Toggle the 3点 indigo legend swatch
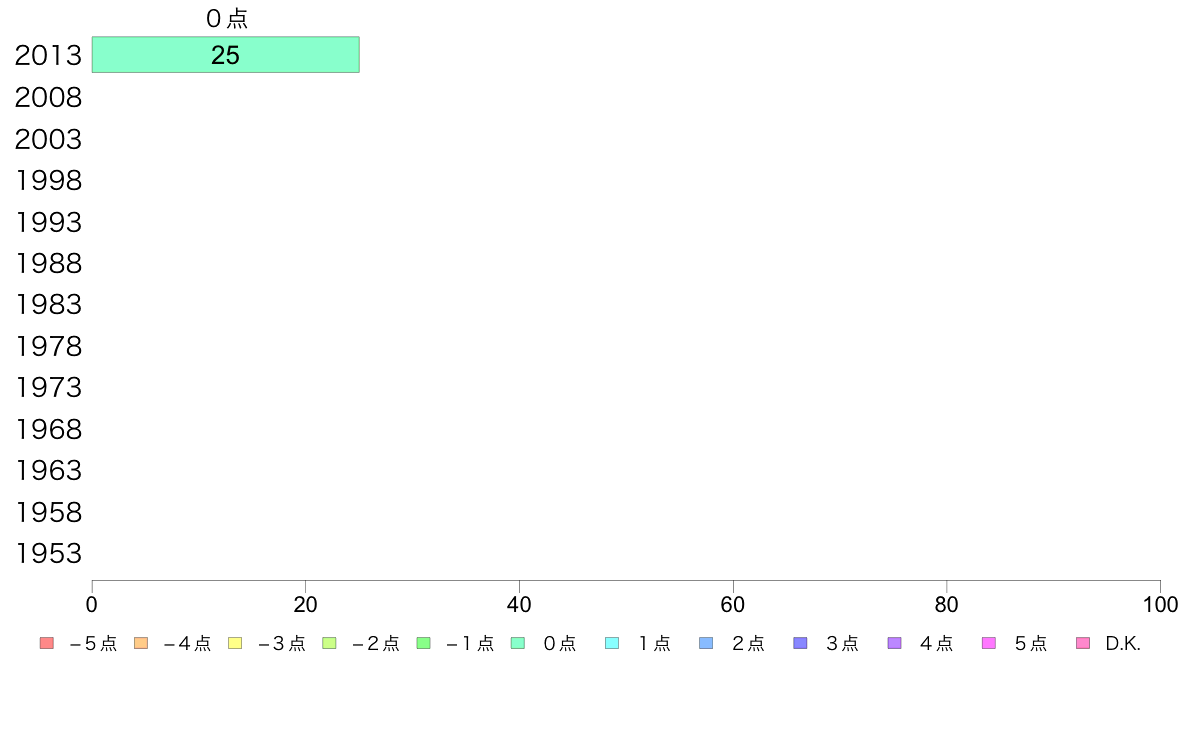This screenshot has width=1188, height=736. 800,644
